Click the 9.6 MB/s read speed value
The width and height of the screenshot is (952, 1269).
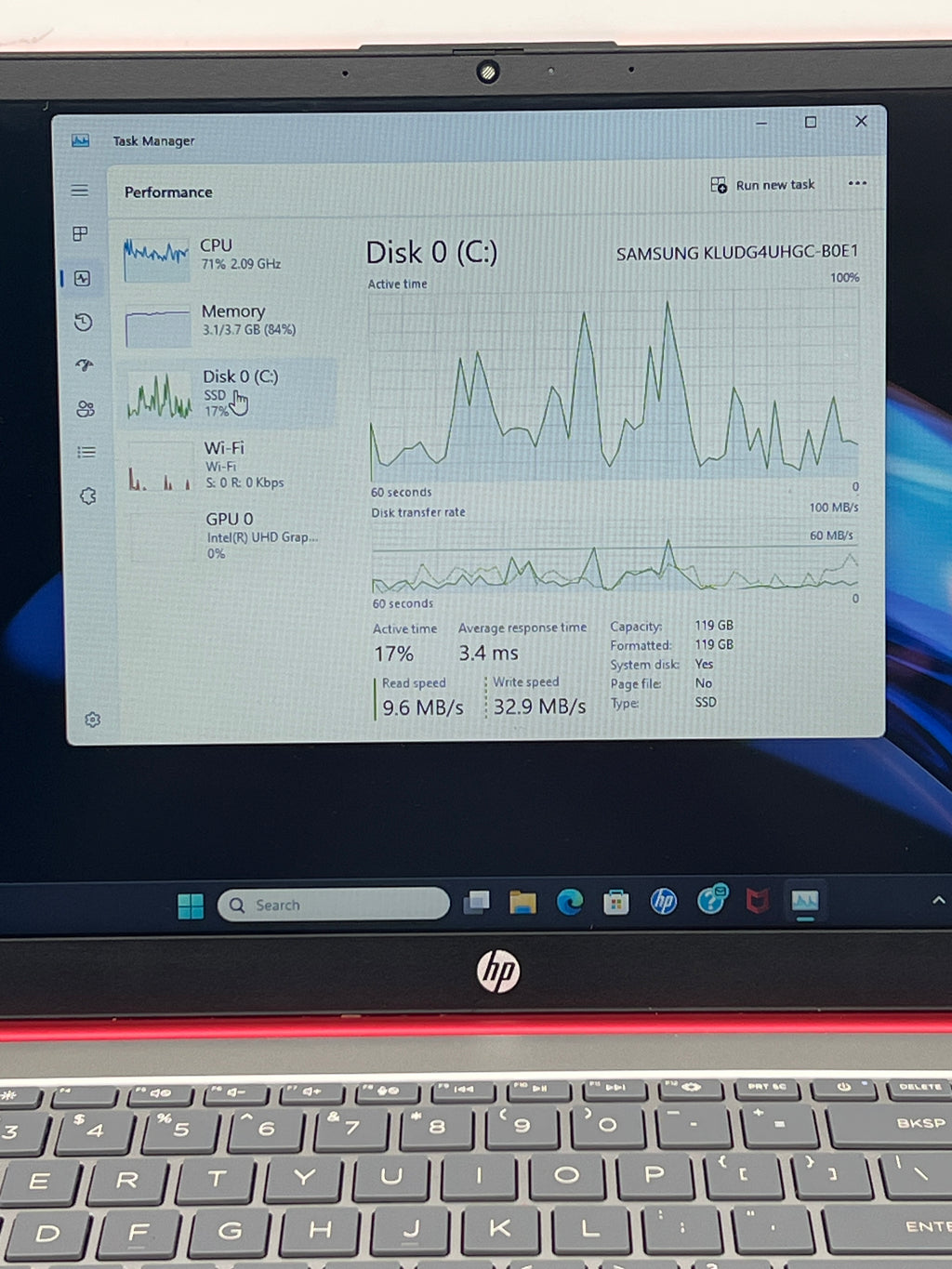[x=423, y=707]
